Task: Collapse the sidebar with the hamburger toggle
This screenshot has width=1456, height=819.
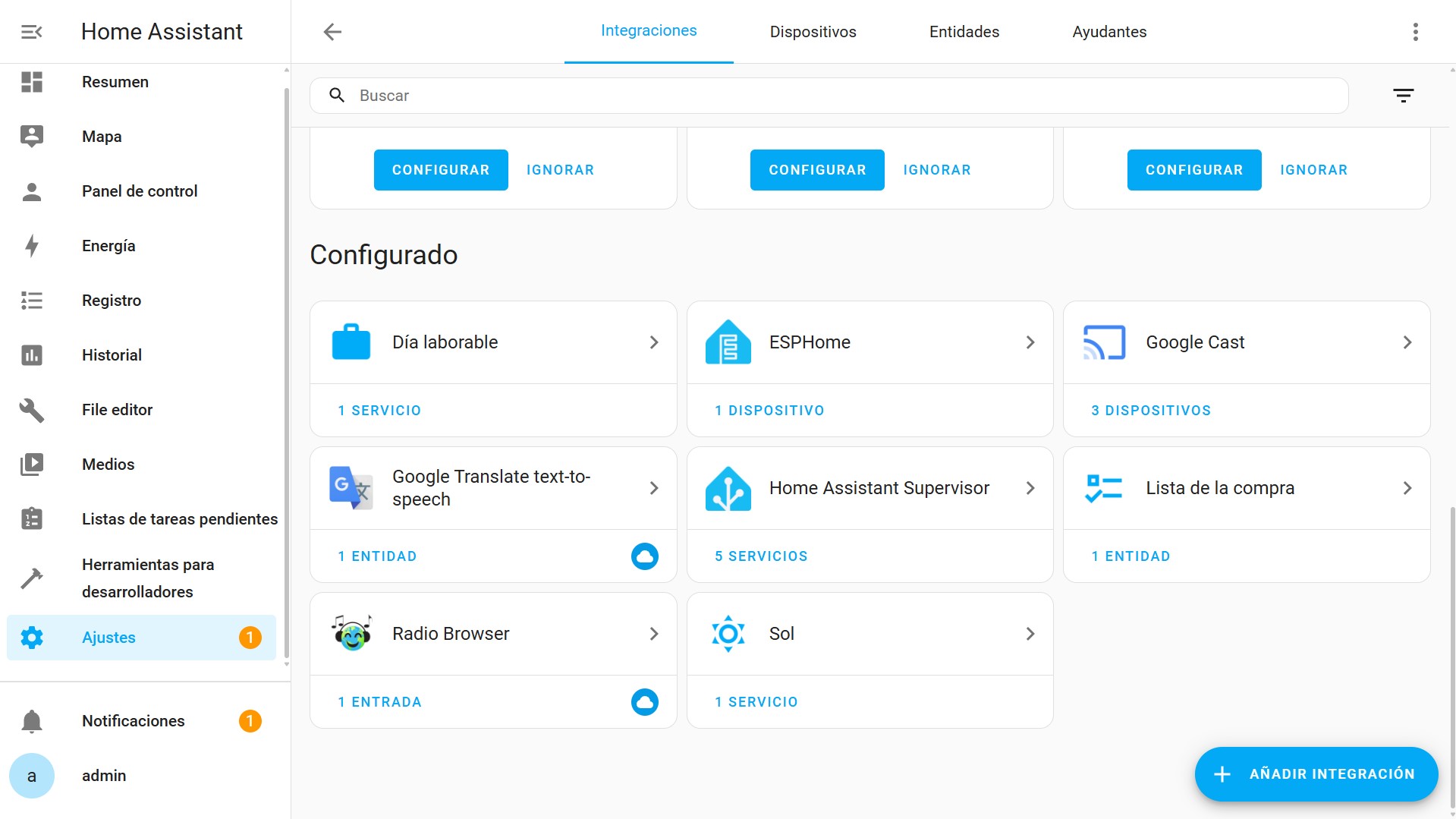Action: (x=30, y=31)
